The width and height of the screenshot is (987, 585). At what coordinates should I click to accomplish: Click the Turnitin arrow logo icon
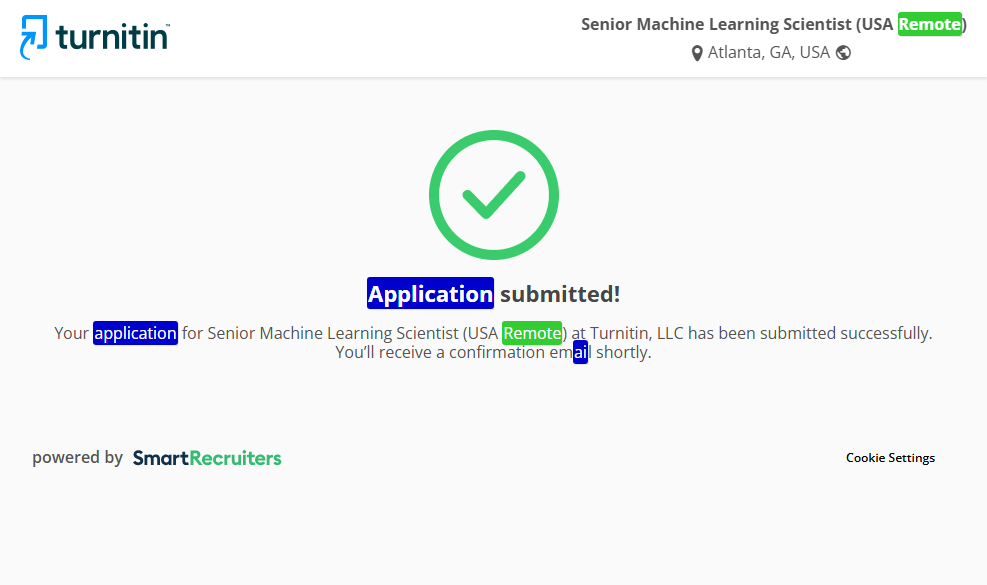[34, 37]
